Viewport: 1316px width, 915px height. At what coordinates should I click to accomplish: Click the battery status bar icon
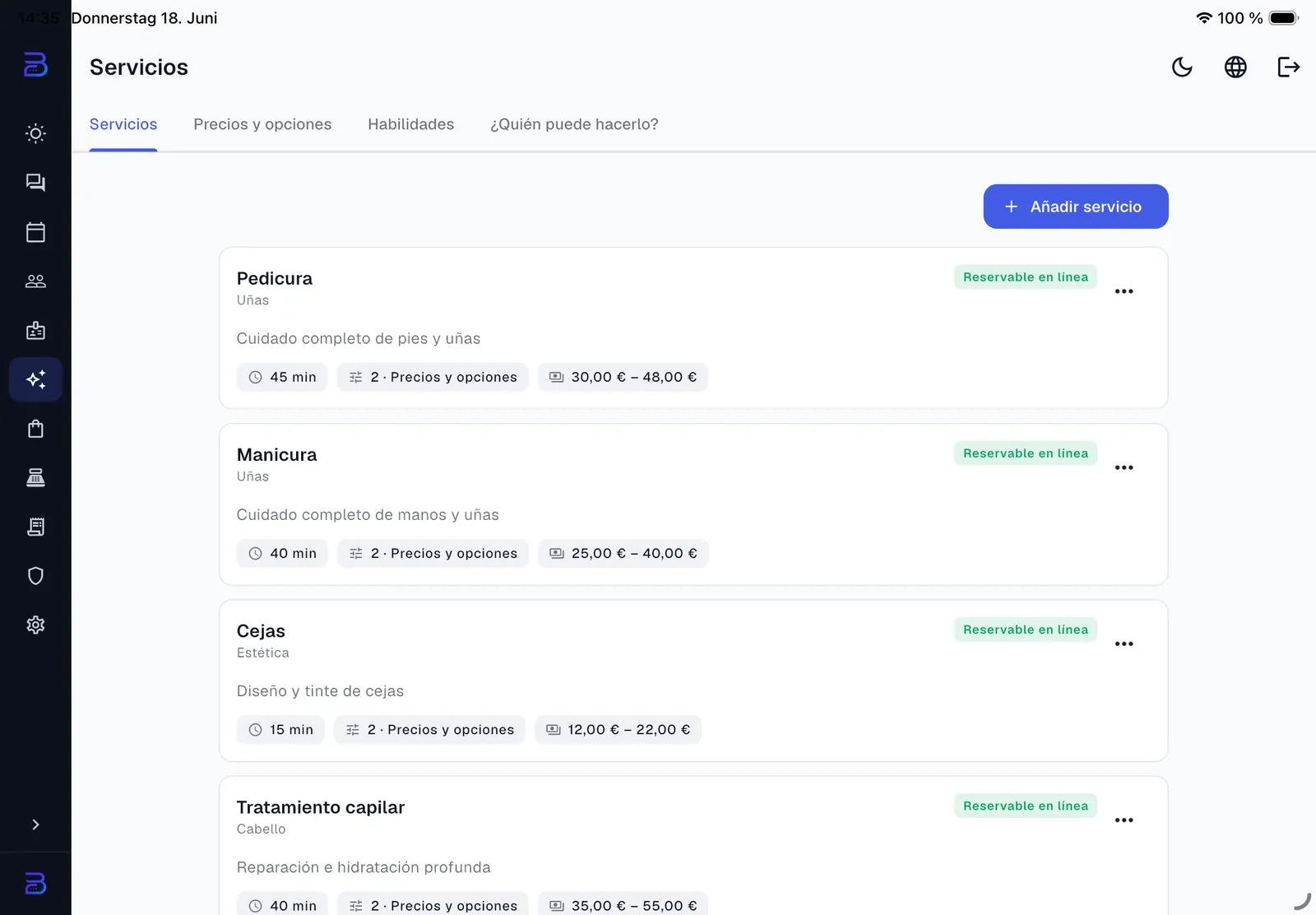(x=1284, y=18)
